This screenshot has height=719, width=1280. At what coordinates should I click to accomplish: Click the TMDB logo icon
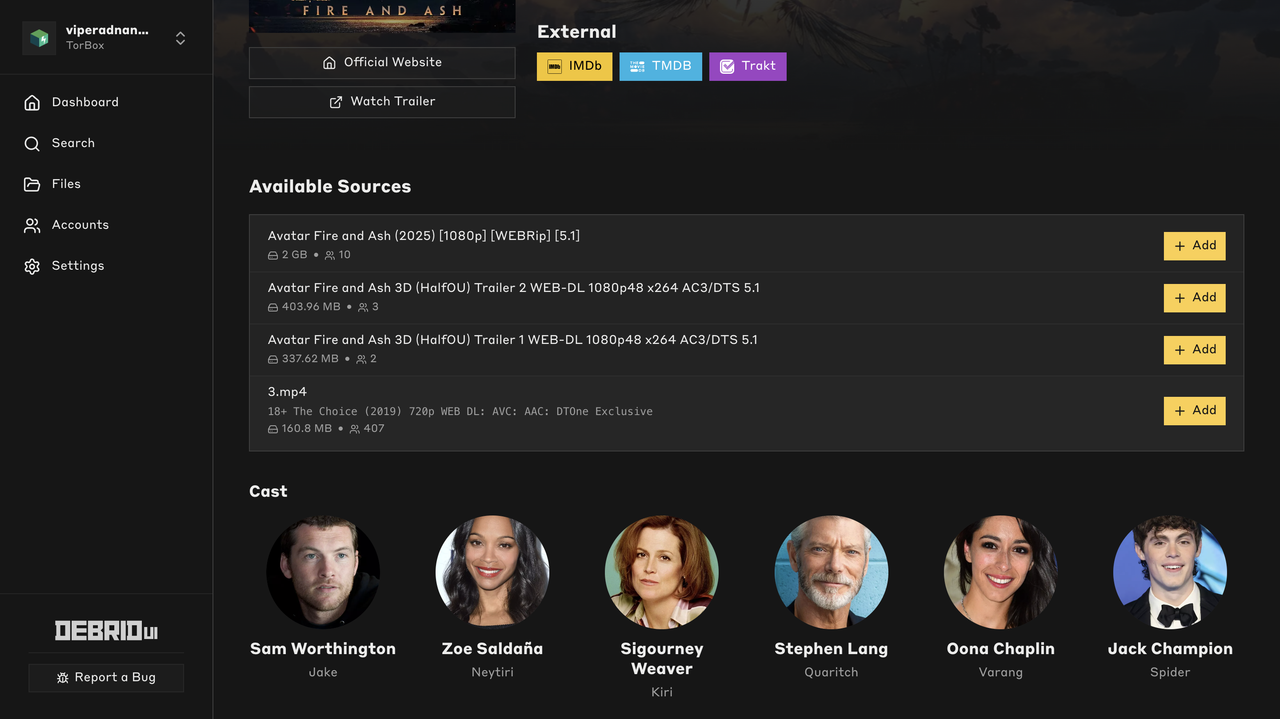tap(637, 66)
